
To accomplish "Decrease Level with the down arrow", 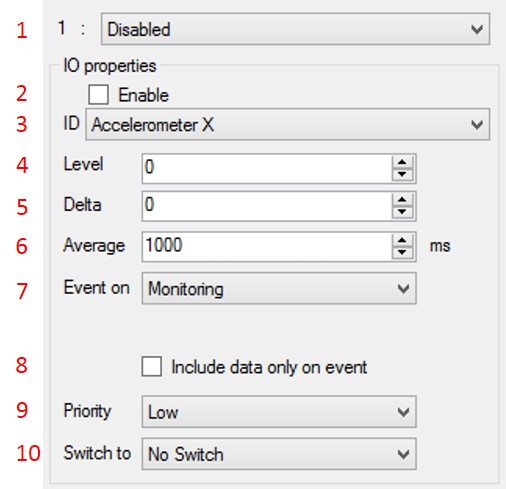I will click(402, 174).
